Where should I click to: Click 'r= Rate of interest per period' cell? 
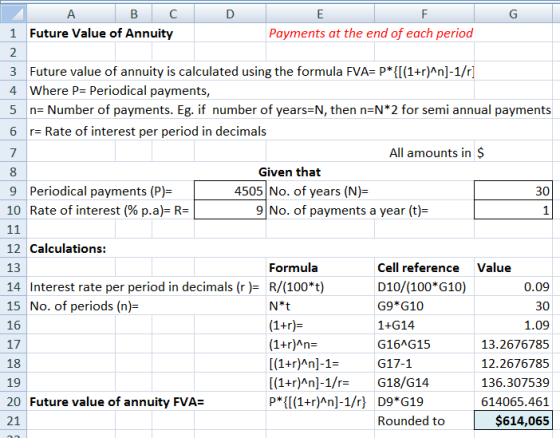click(x=148, y=131)
